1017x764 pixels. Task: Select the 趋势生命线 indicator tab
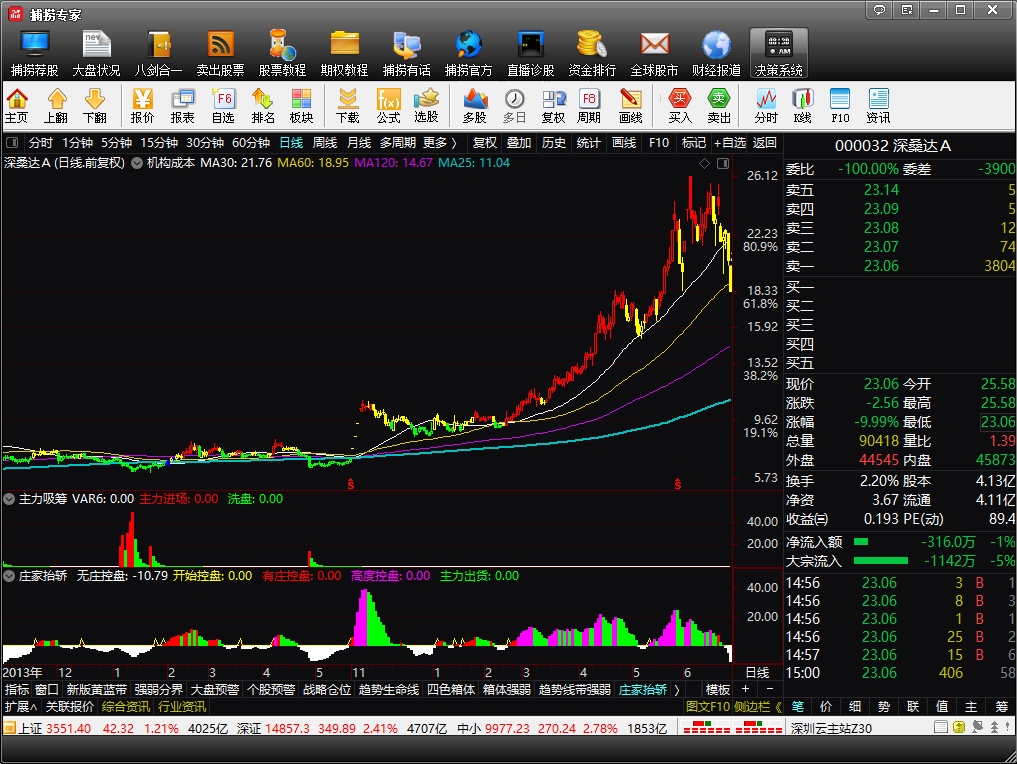388,690
